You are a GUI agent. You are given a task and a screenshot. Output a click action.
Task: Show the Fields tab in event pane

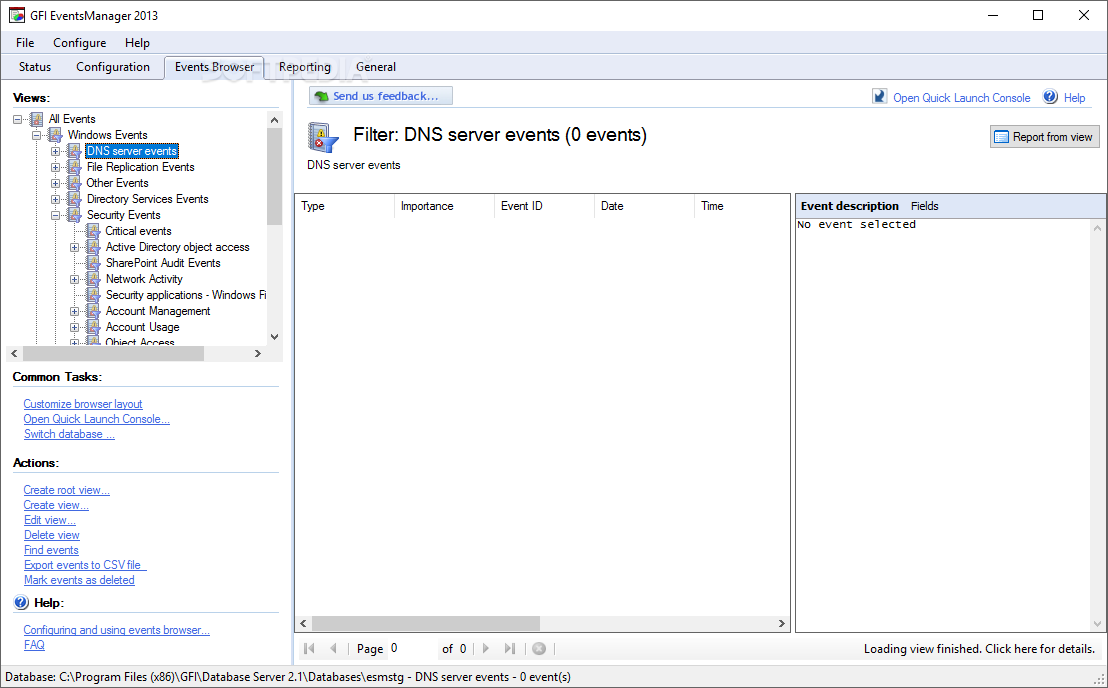tap(924, 206)
